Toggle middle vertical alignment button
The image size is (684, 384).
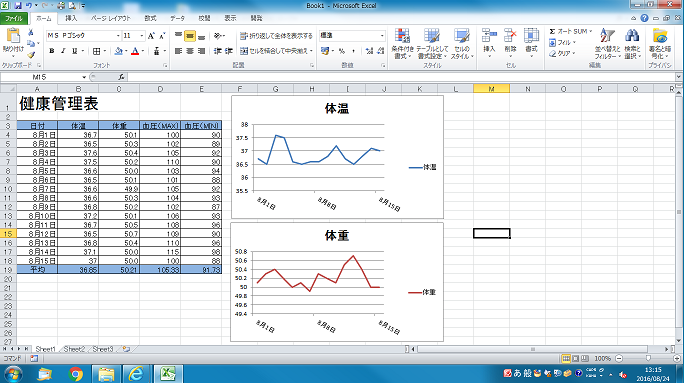[x=190, y=36]
